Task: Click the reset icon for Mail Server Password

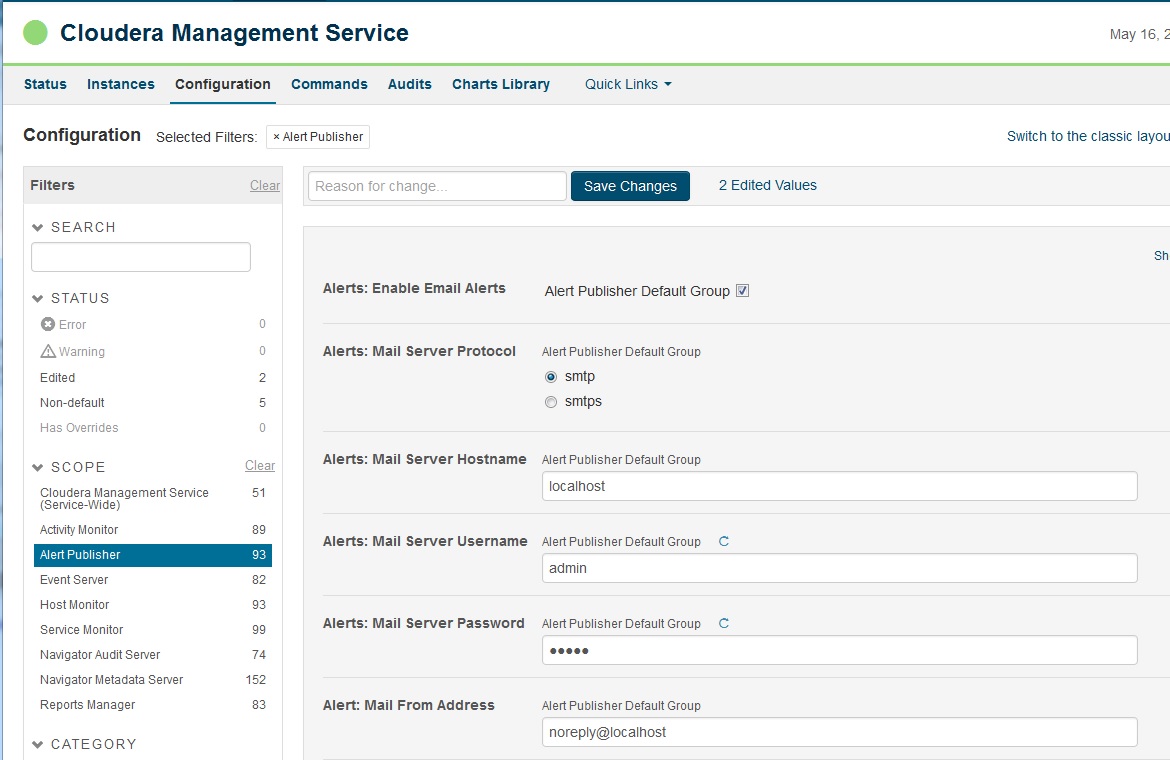Action: pos(723,623)
